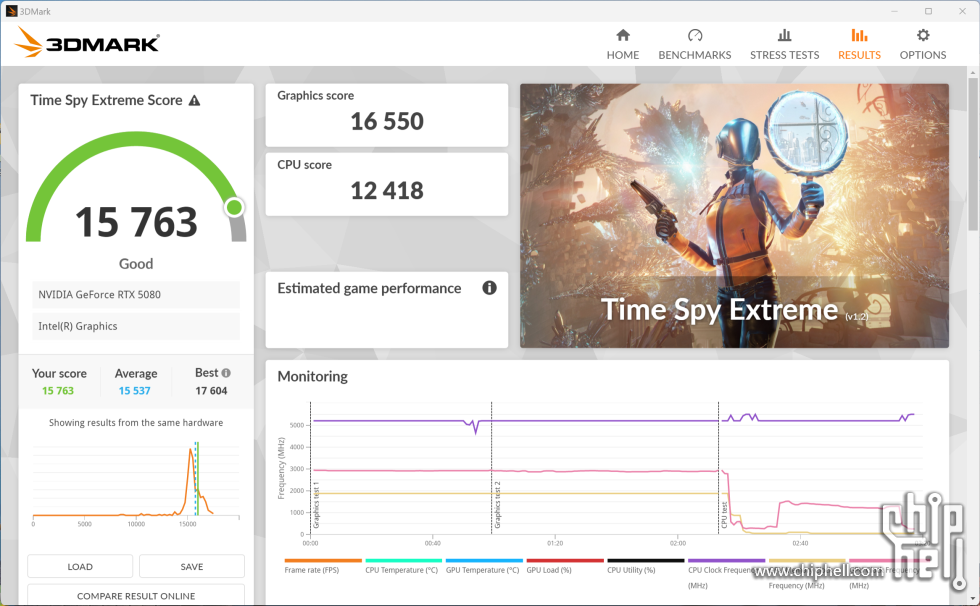Click the Average score 15 537
Viewport: 980px width, 606px height.
(134, 390)
